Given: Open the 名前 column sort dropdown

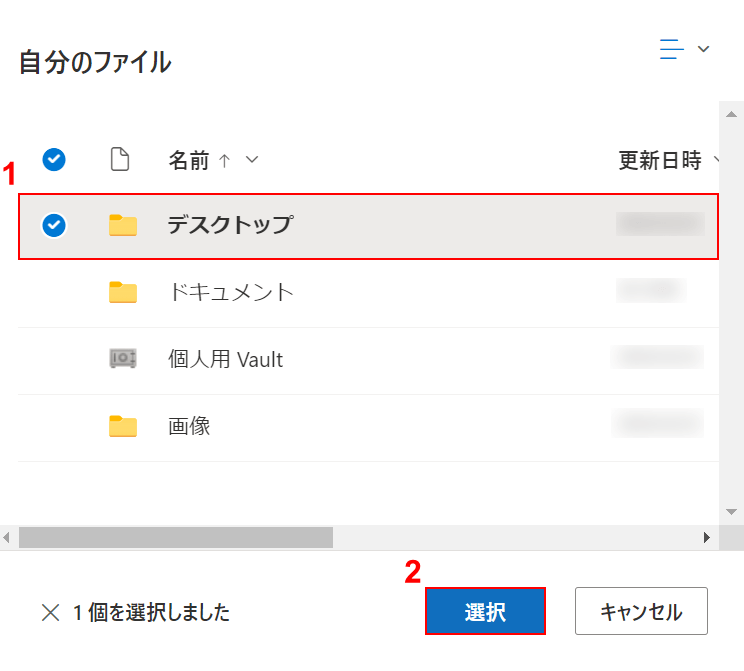Looking at the screenshot, I should [252, 160].
